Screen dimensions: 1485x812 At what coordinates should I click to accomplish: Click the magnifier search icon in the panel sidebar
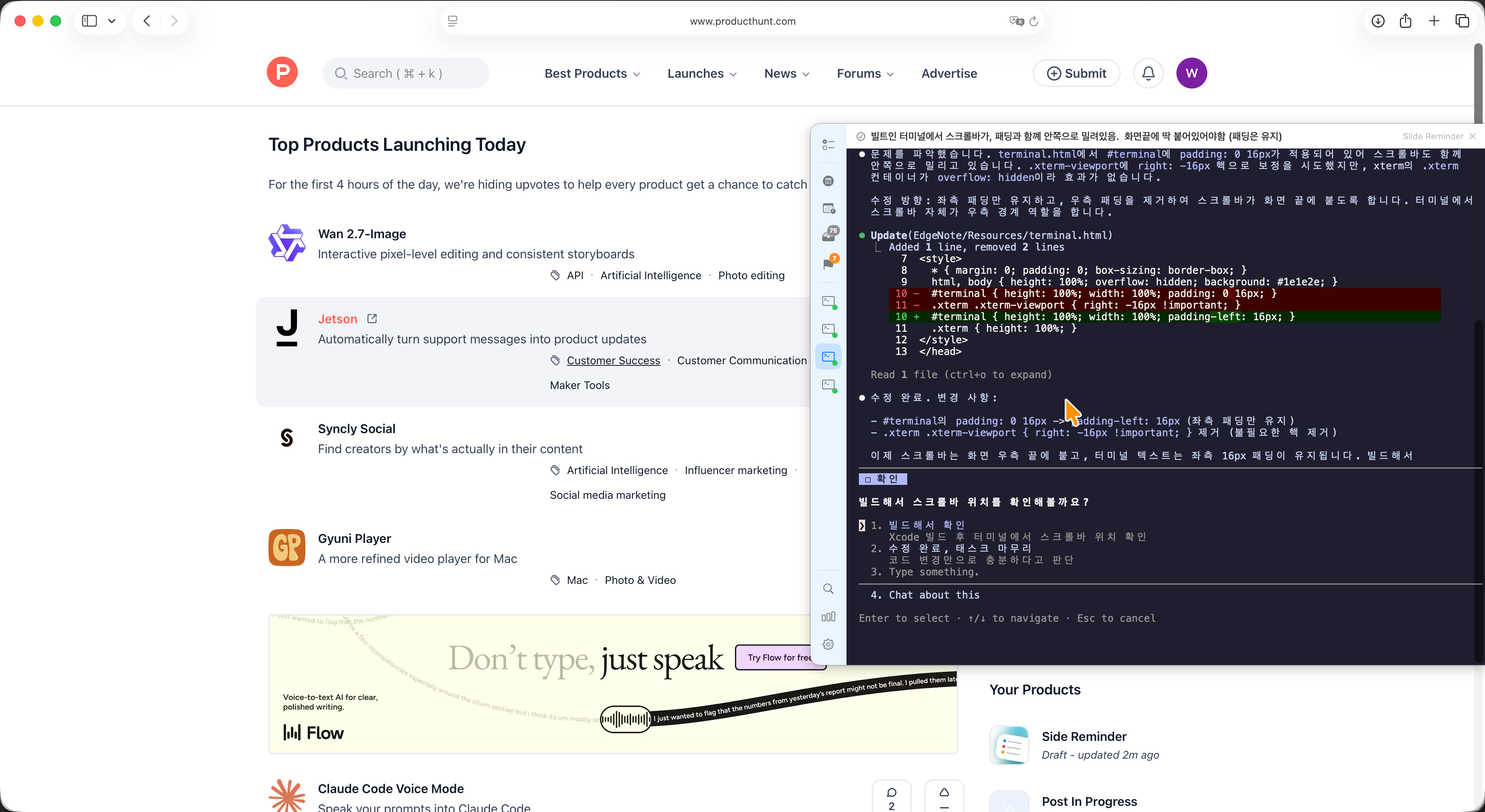828,589
